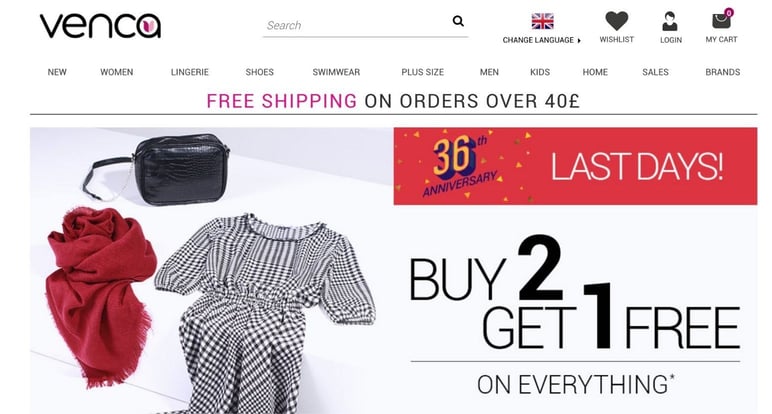Click the UK flag icon

(x=543, y=22)
